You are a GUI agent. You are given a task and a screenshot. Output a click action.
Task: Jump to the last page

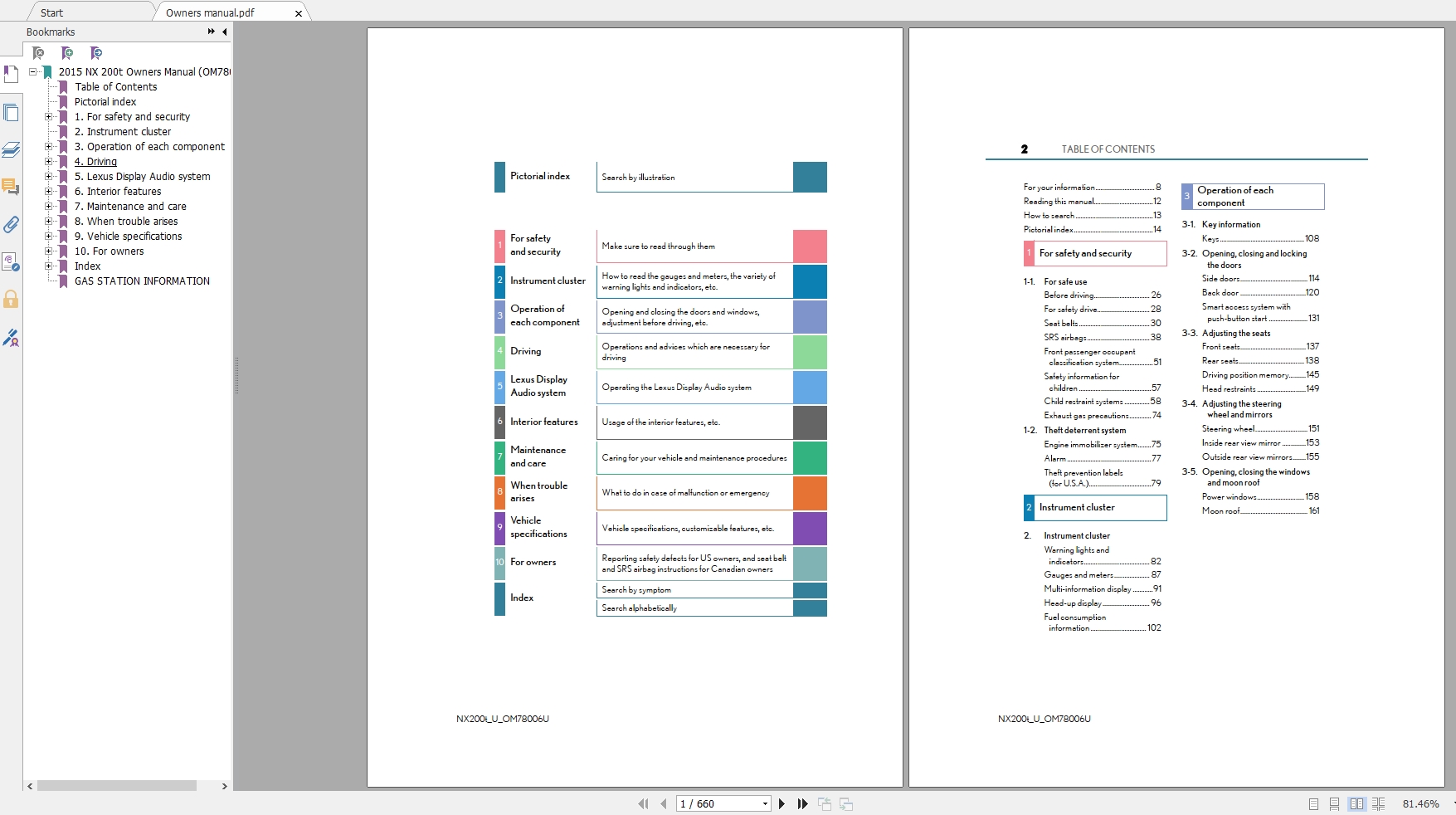point(802,803)
